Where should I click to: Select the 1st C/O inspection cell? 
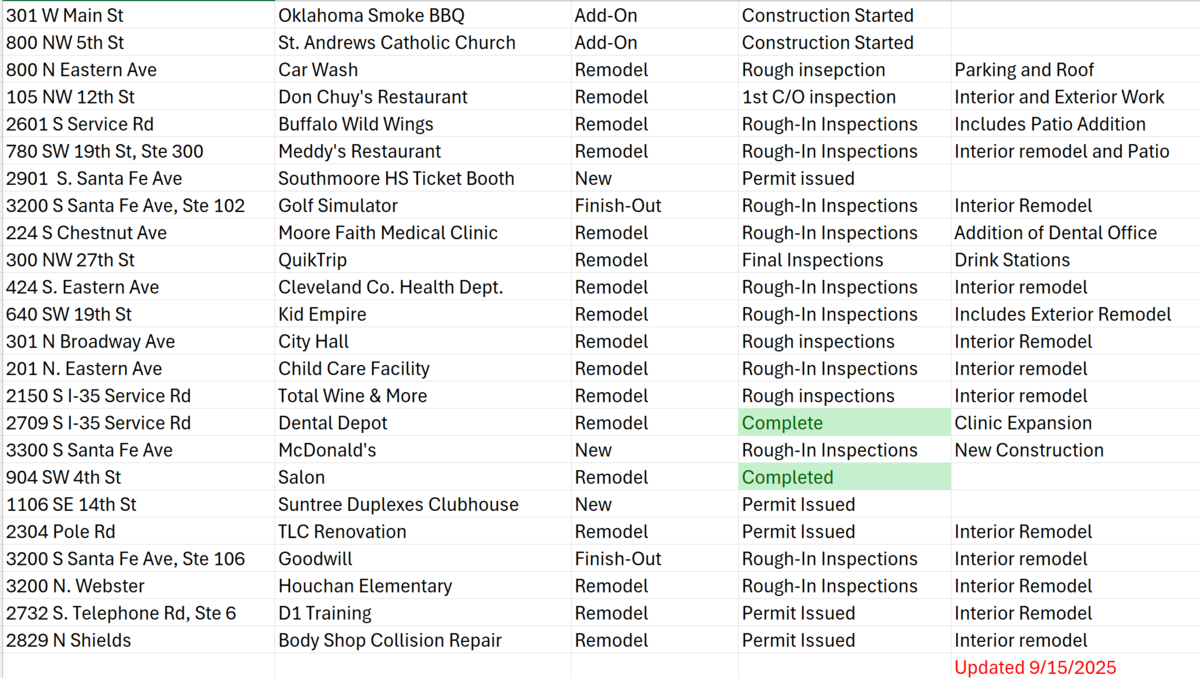click(845, 97)
